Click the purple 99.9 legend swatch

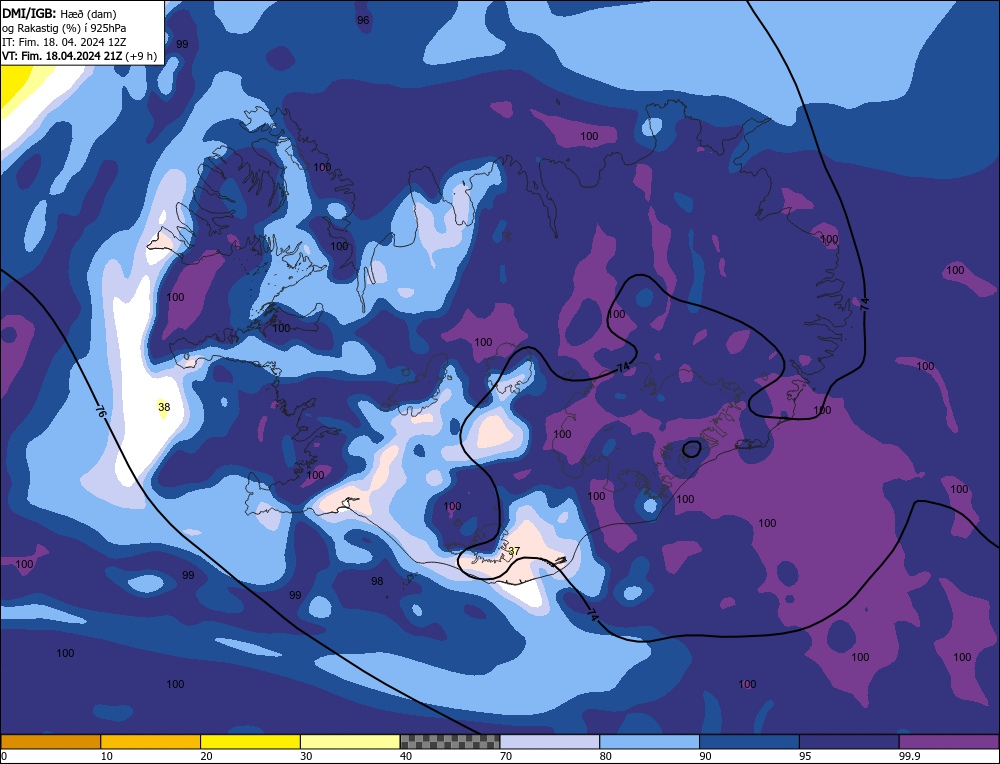[x=949, y=742]
